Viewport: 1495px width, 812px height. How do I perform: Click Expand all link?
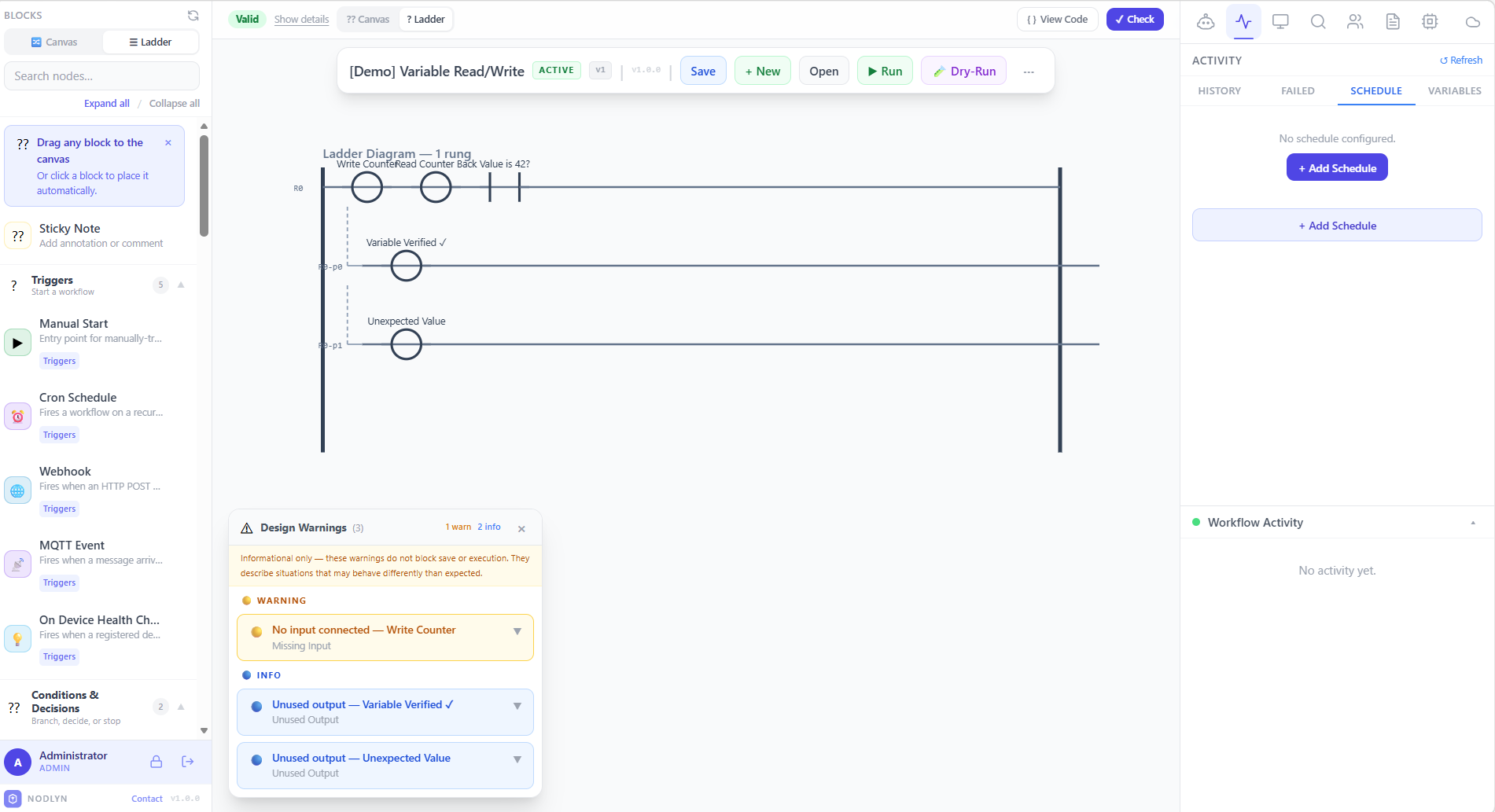click(x=107, y=104)
